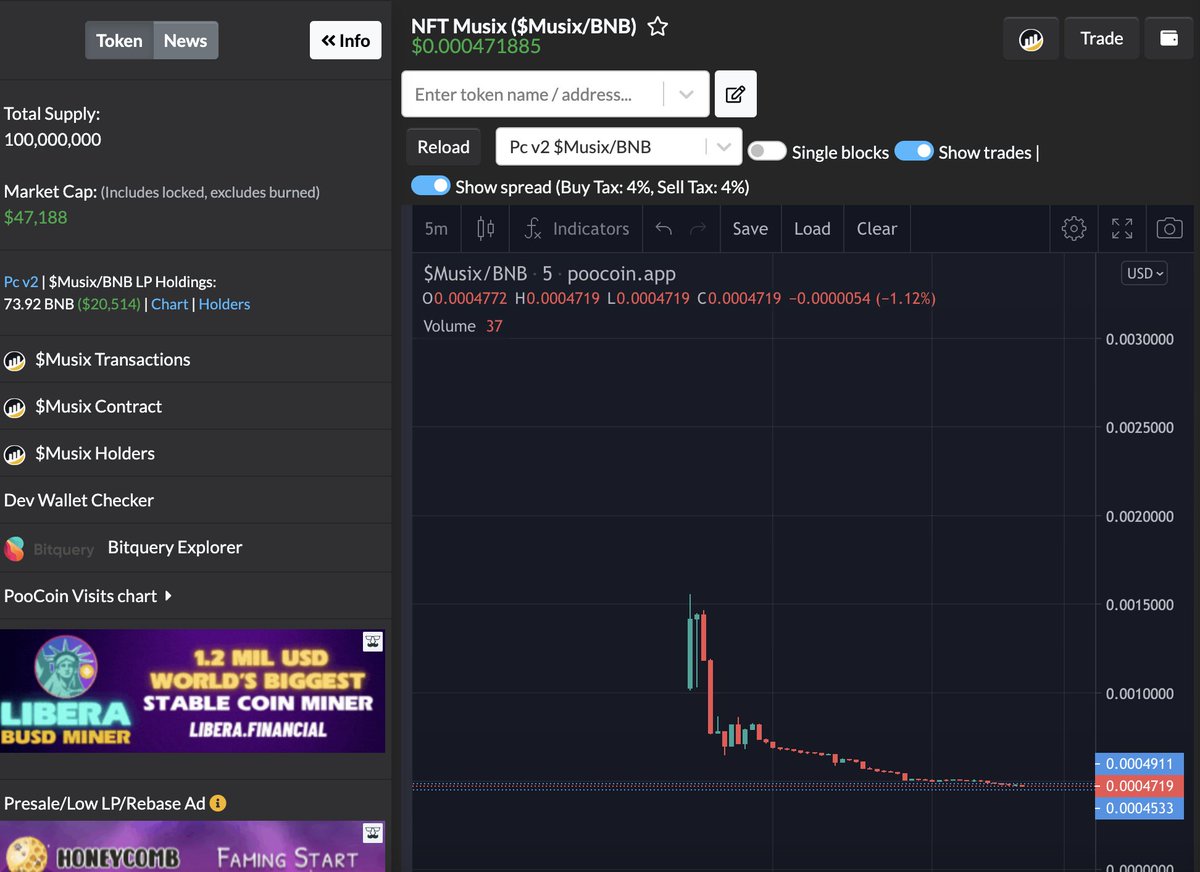
Task: Open token search dropdown arrow
Action: coord(686,94)
